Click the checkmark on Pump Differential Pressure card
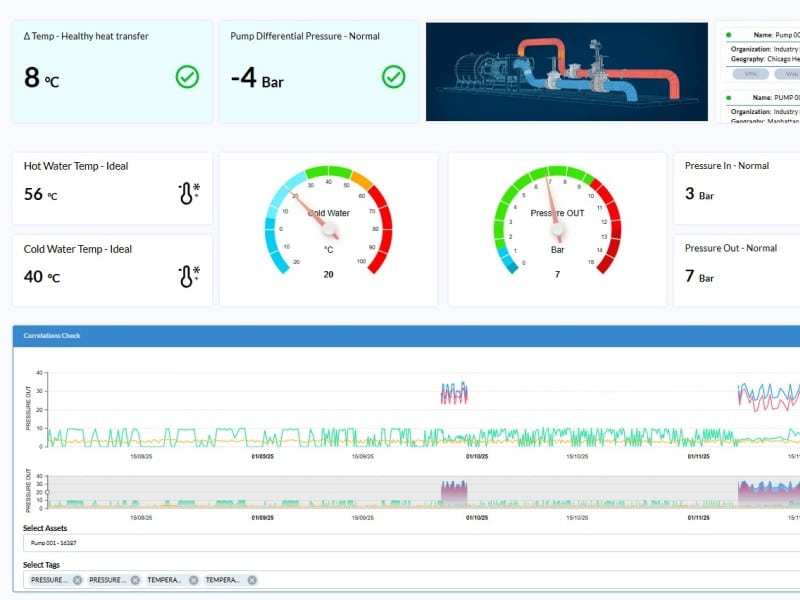This screenshot has height=600, width=800. click(x=394, y=76)
